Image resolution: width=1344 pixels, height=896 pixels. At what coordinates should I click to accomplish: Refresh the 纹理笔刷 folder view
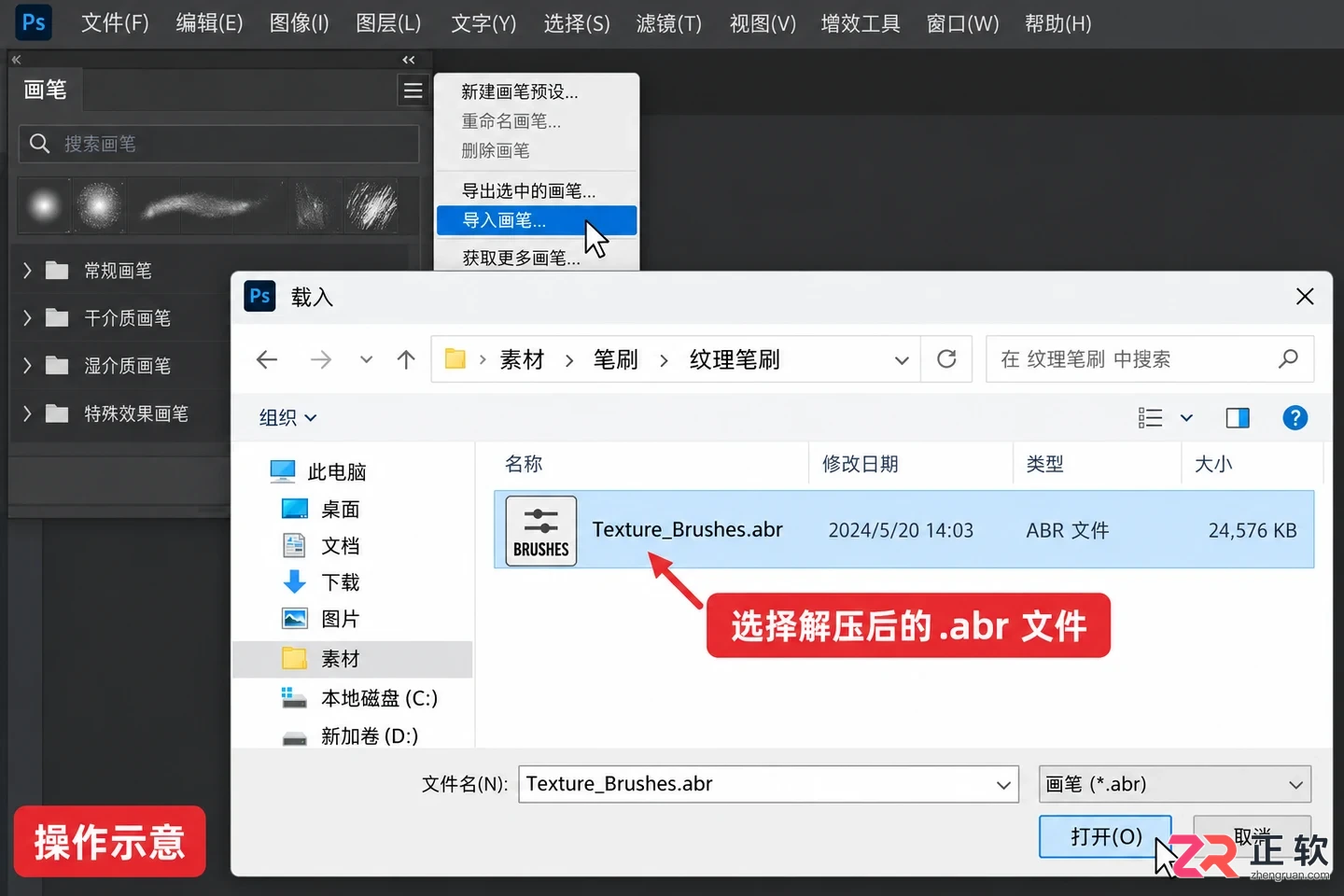tap(946, 359)
